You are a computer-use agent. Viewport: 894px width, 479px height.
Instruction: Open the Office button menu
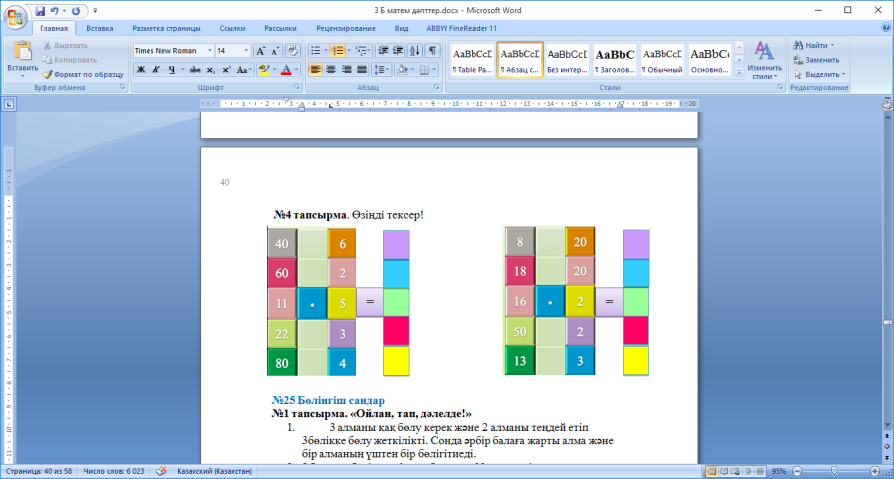point(16,17)
